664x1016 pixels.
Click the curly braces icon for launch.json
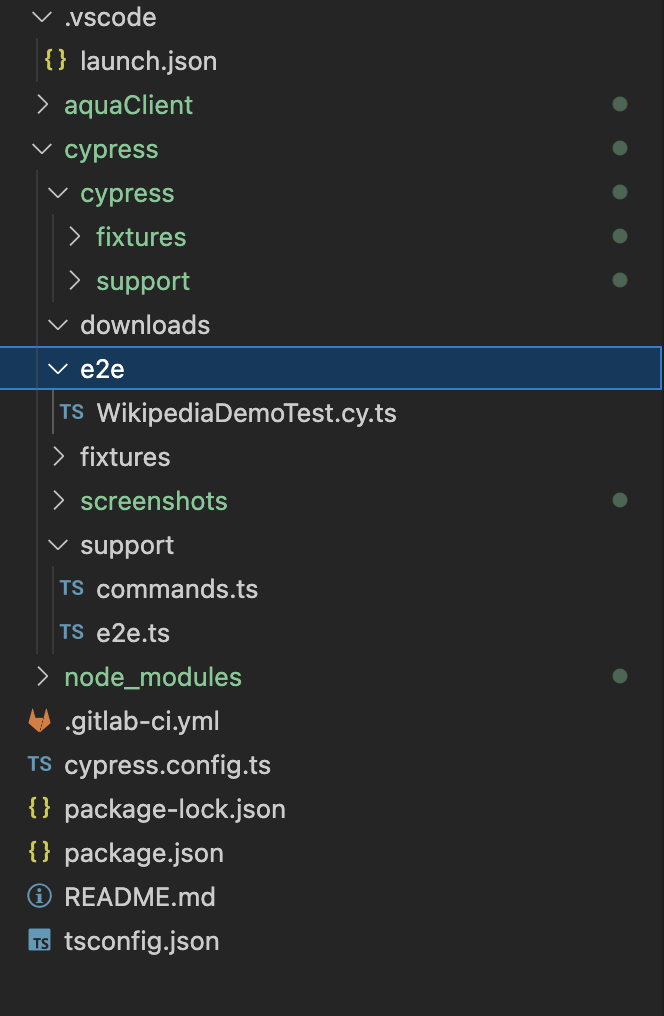pos(55,61)
